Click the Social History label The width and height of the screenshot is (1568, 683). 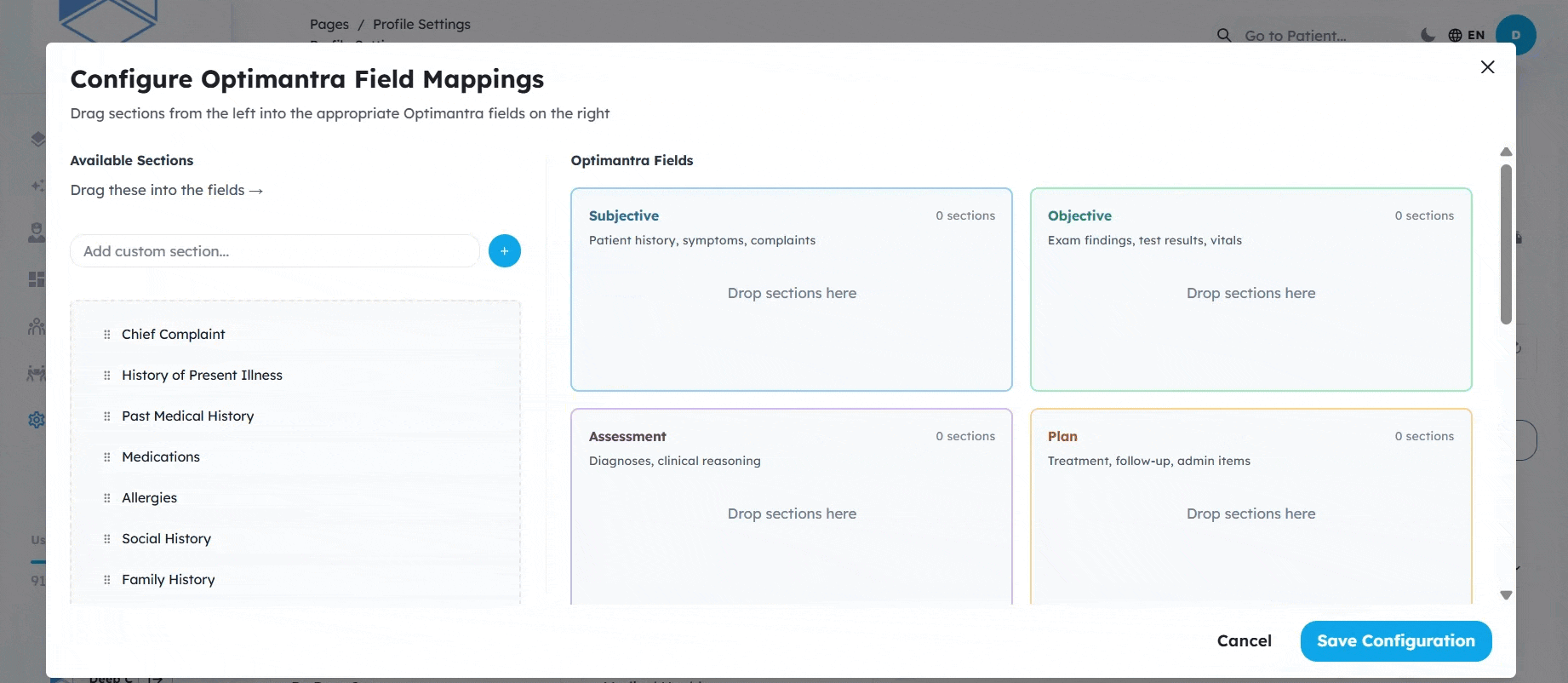pyautogui.click(x=167, y=539)
